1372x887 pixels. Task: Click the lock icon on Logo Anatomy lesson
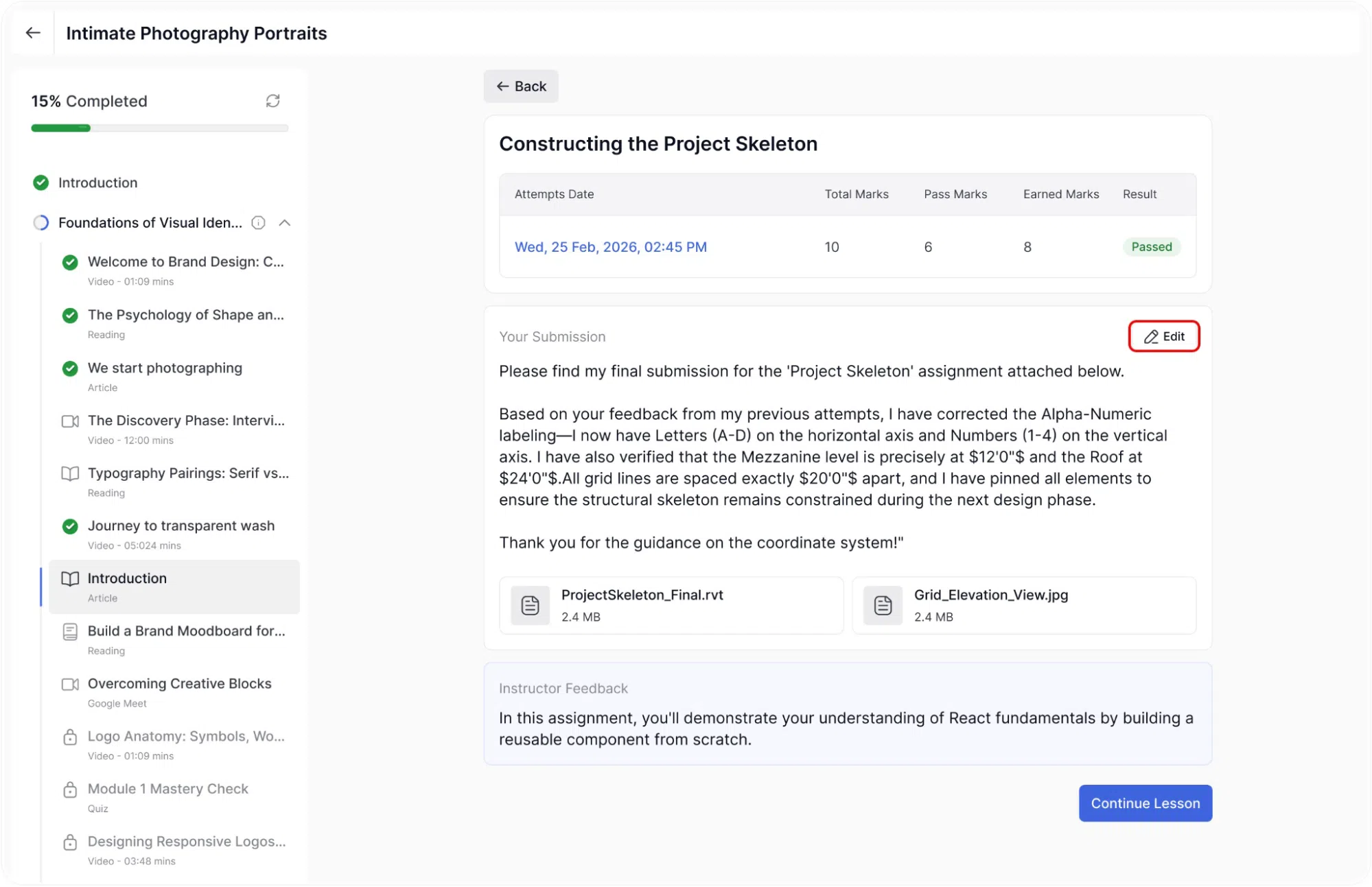pyautogui.click(x=70, y=737)
